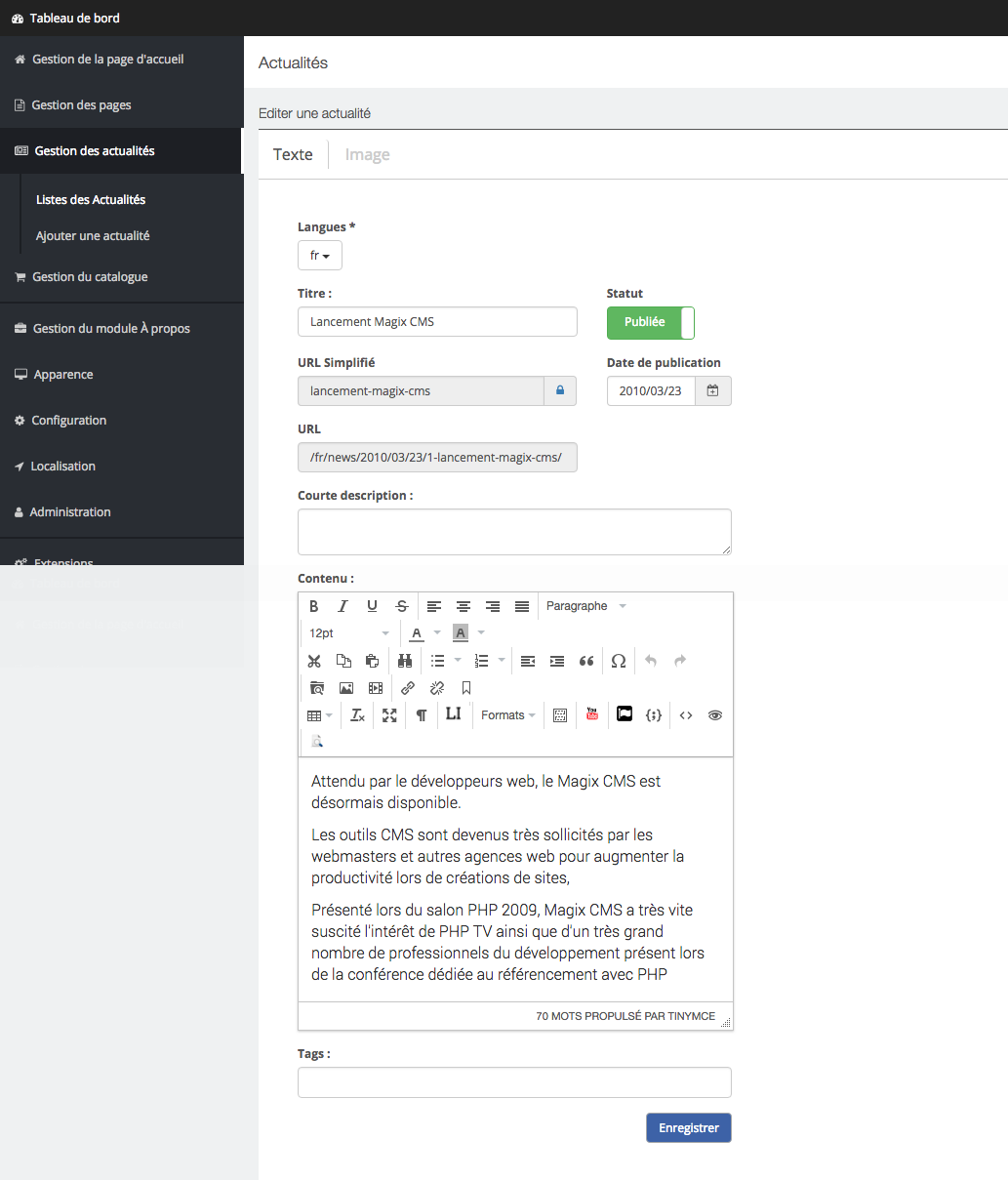Toggle the Publiée status switch
1008x1180 pixels.
tap(650, 322)
